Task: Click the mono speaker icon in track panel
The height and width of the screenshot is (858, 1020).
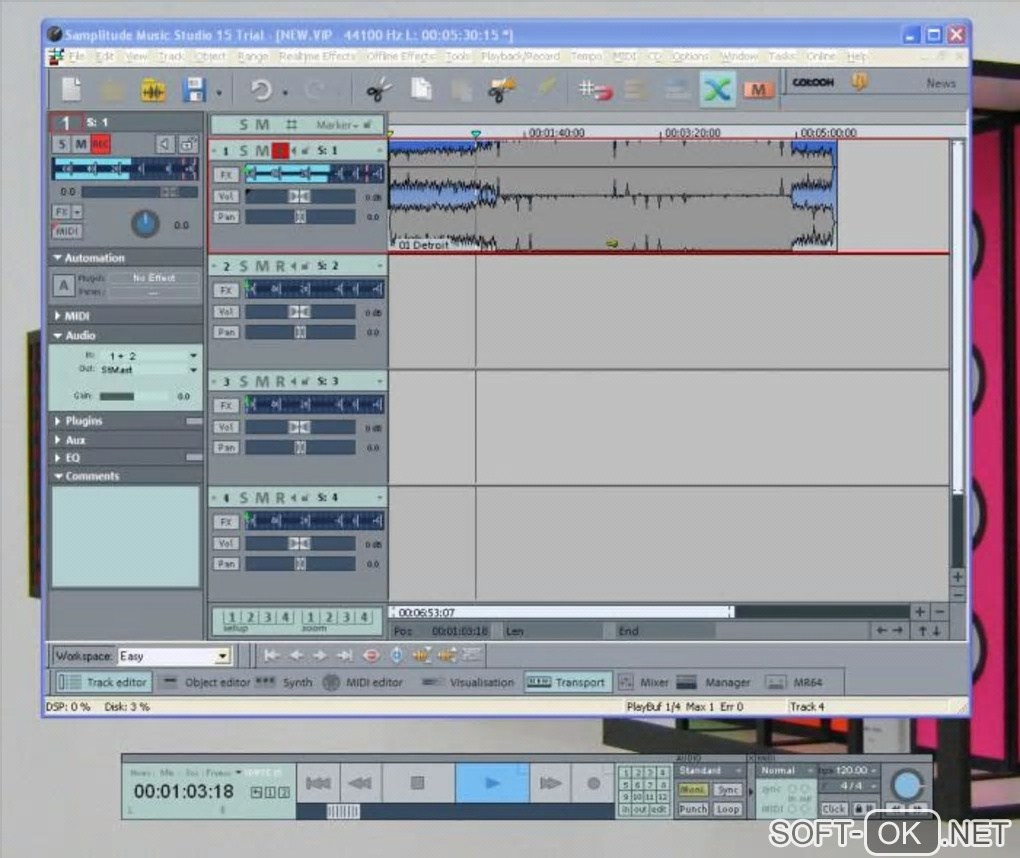Action: [x=165, y=144]
